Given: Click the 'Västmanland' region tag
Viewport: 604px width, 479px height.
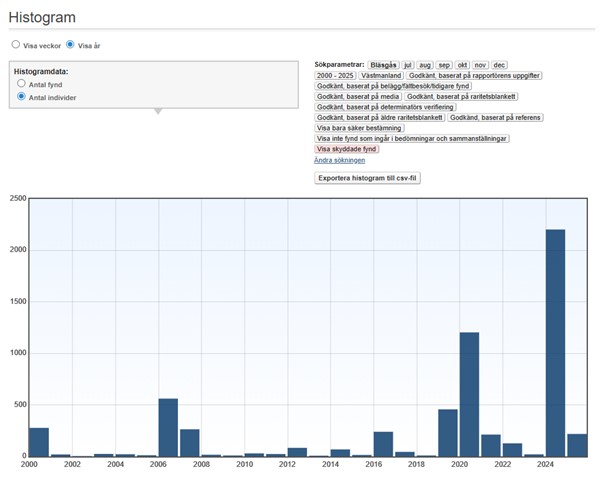Looking at the screenshot, I should tap(381, 76).
